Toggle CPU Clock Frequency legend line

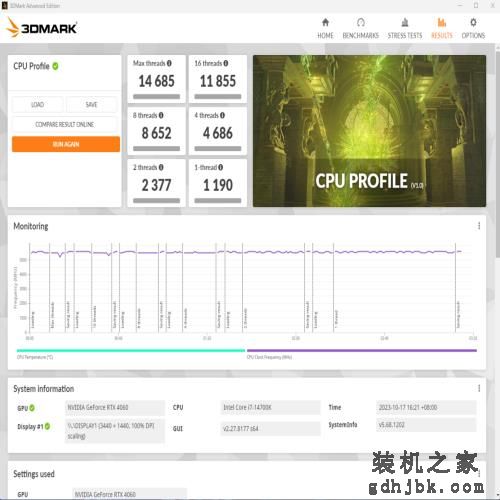click(362, 351)
